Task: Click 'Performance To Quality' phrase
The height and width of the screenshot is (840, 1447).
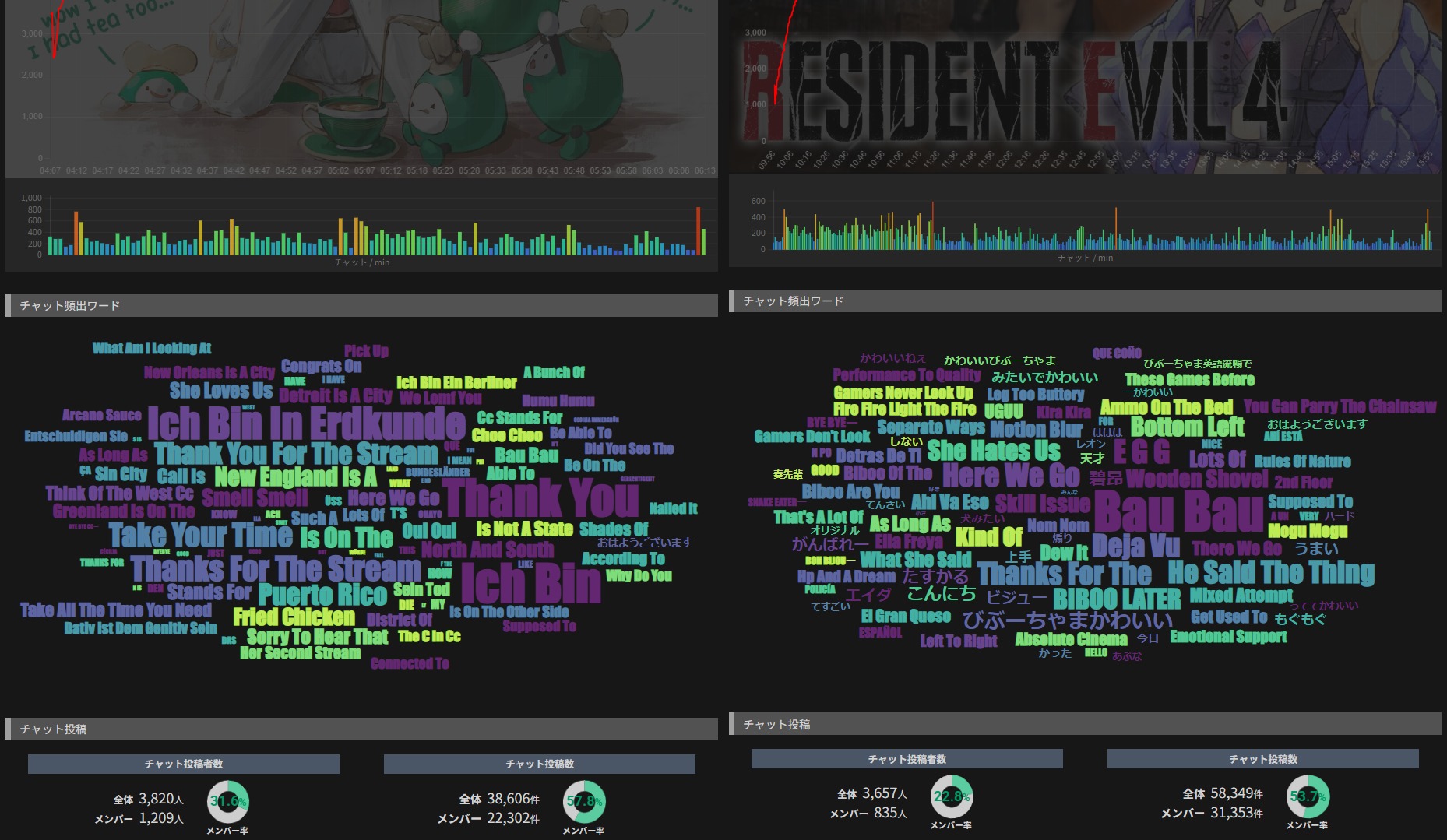Action: point(907,374)
